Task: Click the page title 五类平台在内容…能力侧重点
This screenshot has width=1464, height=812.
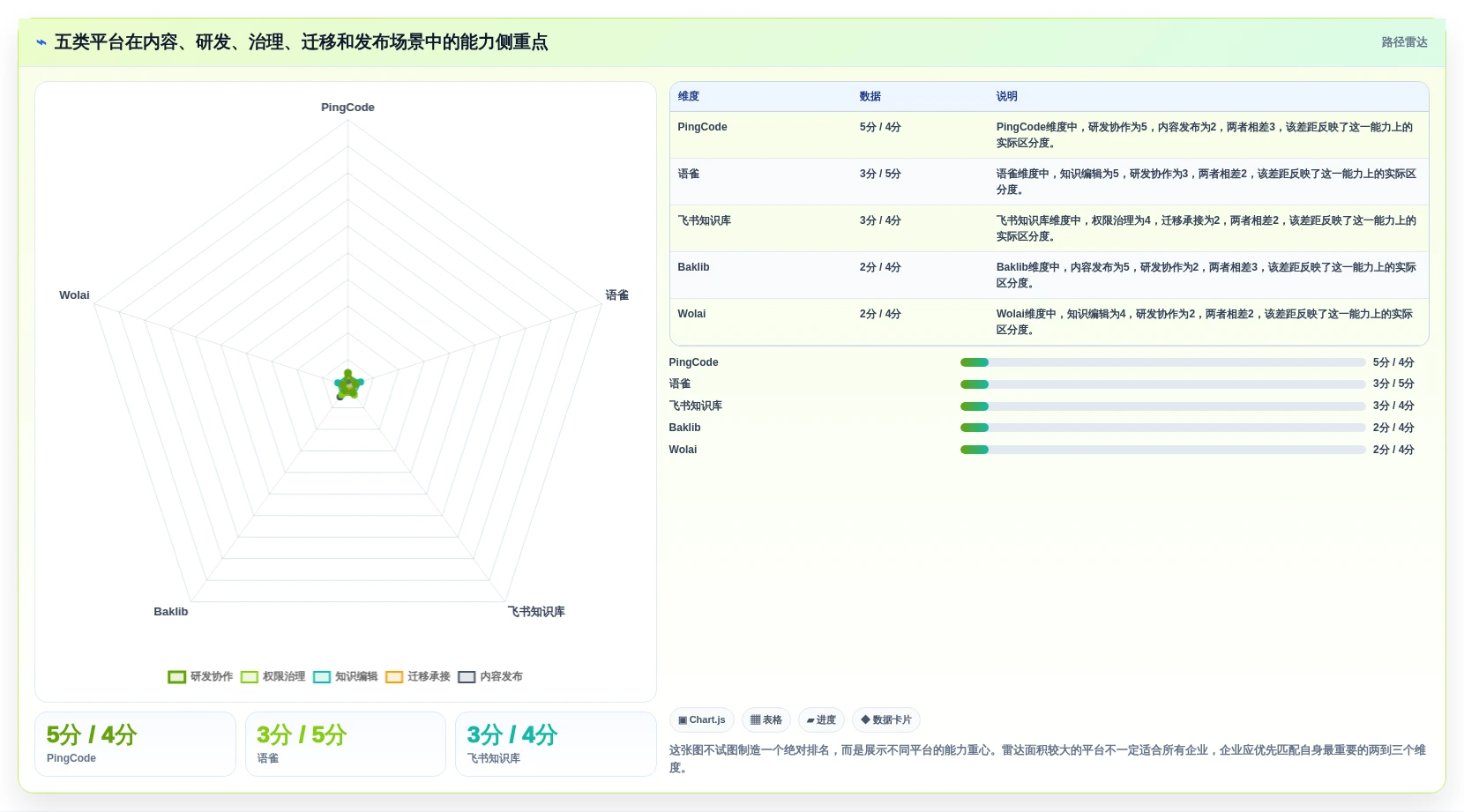Action: click(301, 42)
